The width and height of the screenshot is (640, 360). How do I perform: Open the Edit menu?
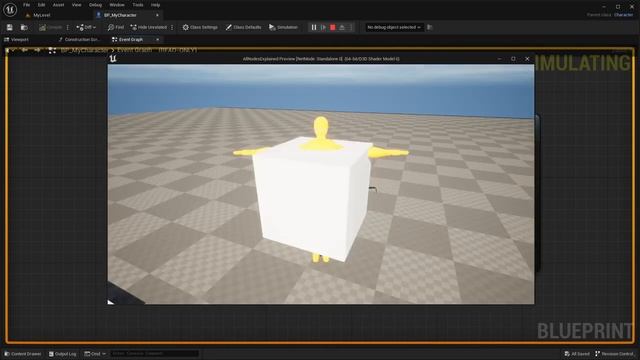pos(41,5)
